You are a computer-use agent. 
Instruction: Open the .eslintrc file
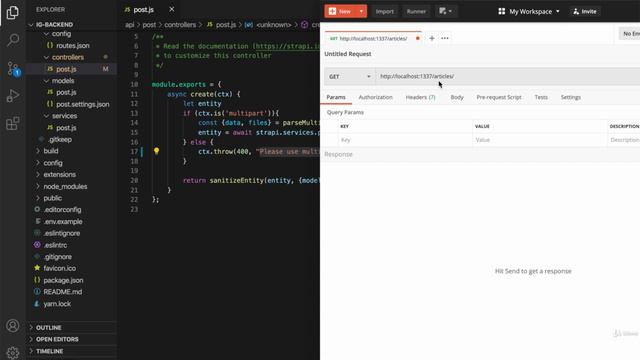(55, 245)
